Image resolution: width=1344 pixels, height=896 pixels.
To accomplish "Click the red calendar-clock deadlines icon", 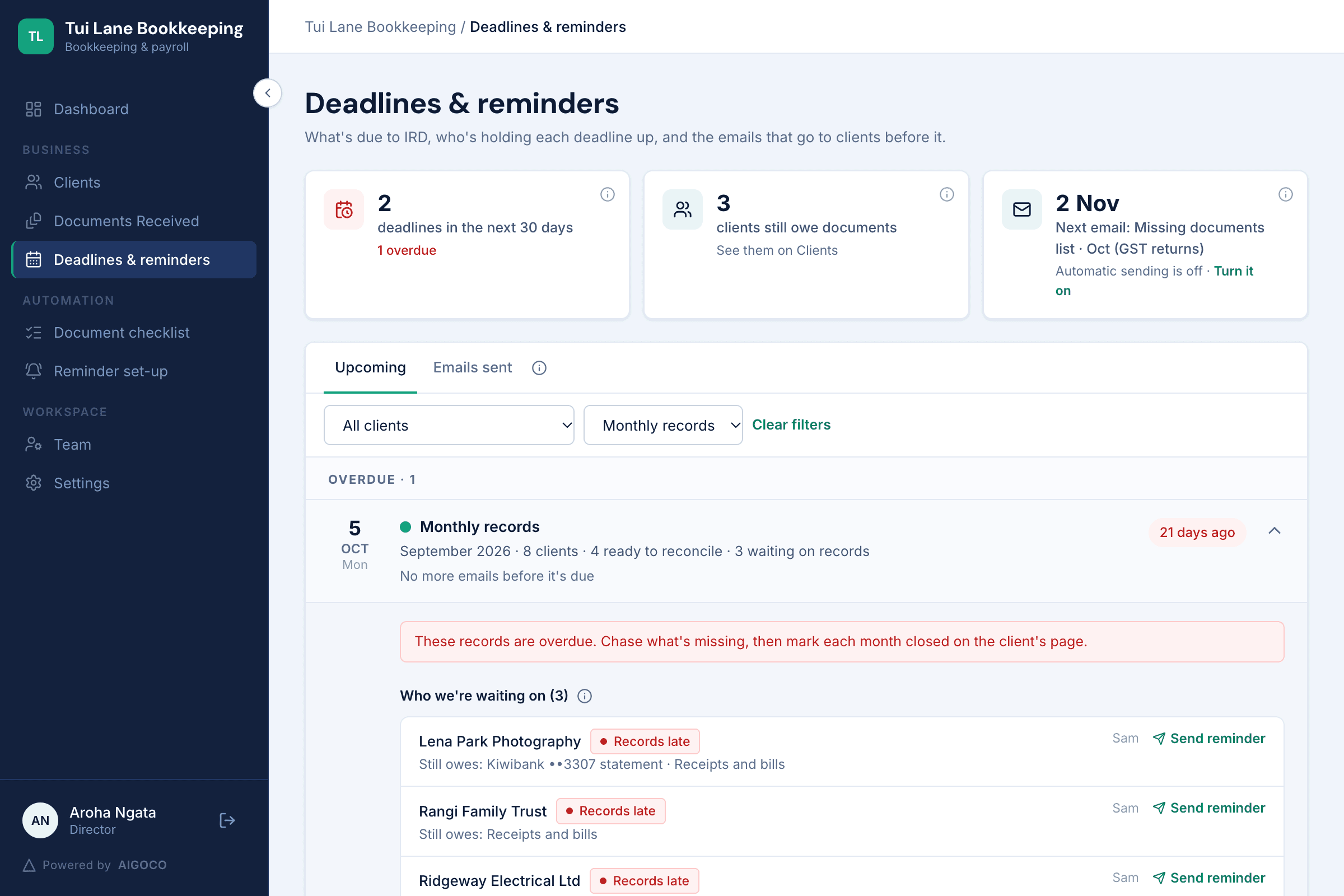I will pos(344,209).
